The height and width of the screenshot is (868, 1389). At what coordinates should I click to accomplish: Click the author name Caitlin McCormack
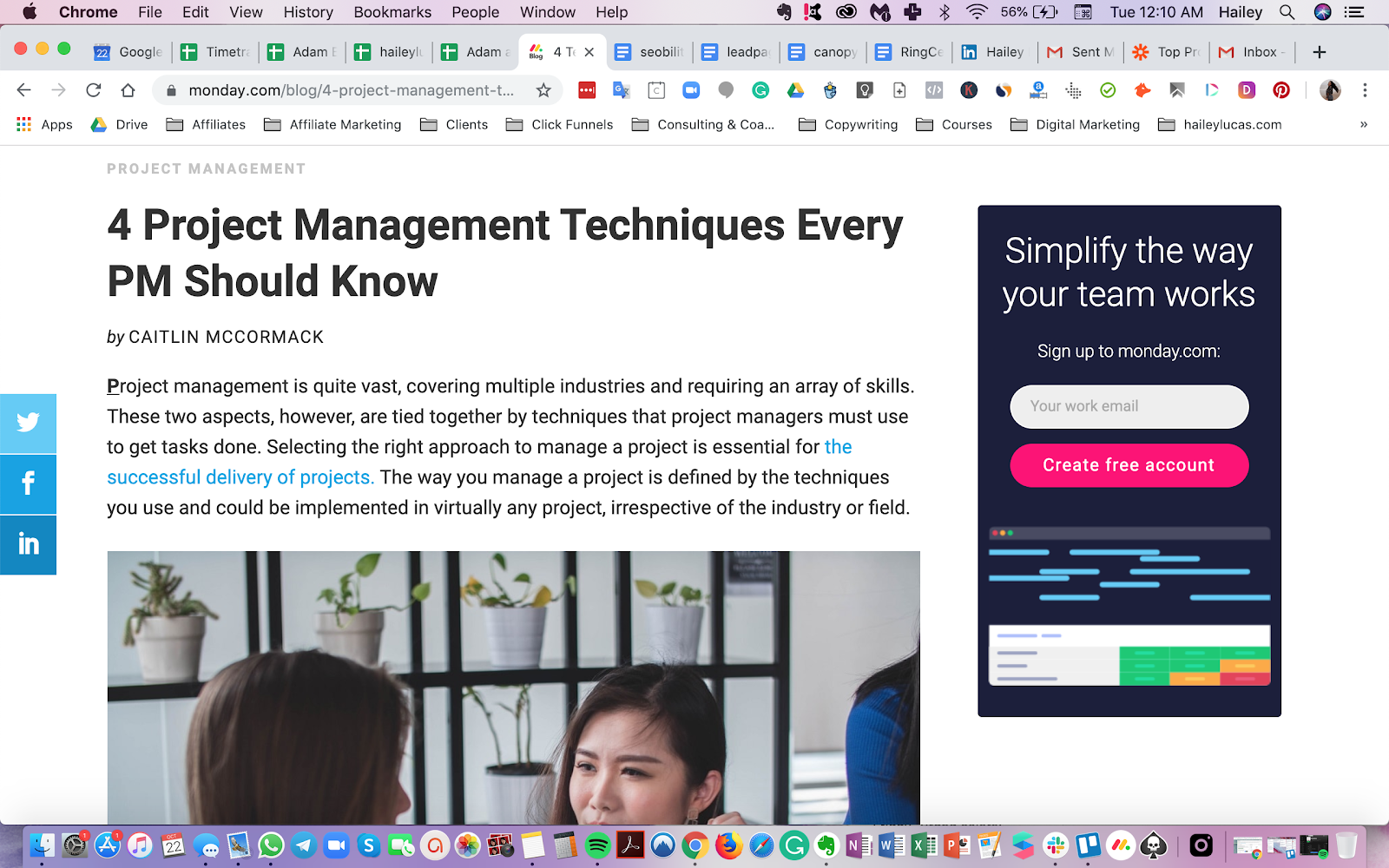226,337
